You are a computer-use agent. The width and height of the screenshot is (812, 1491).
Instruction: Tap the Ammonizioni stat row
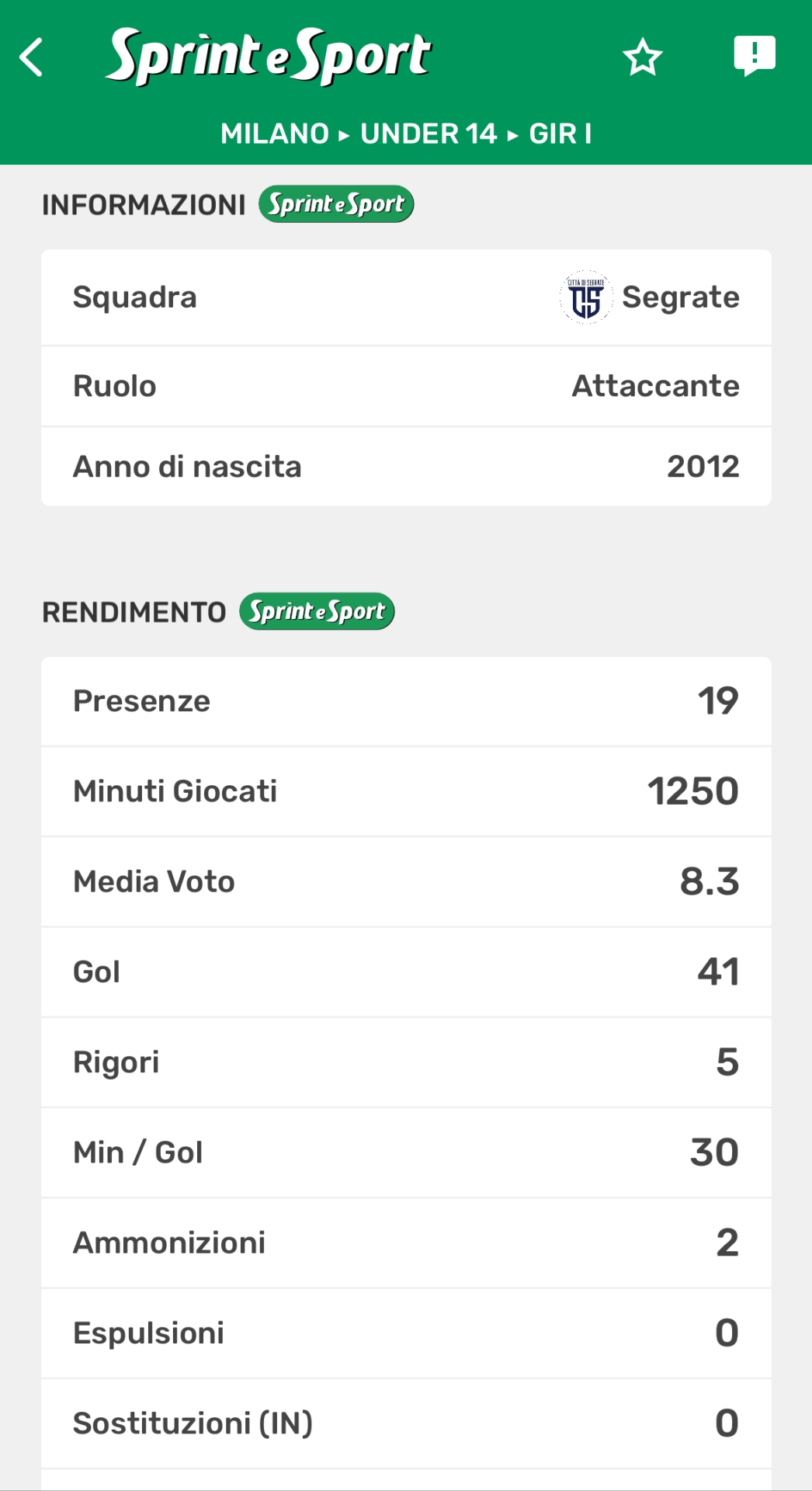tap(406, 1242)
